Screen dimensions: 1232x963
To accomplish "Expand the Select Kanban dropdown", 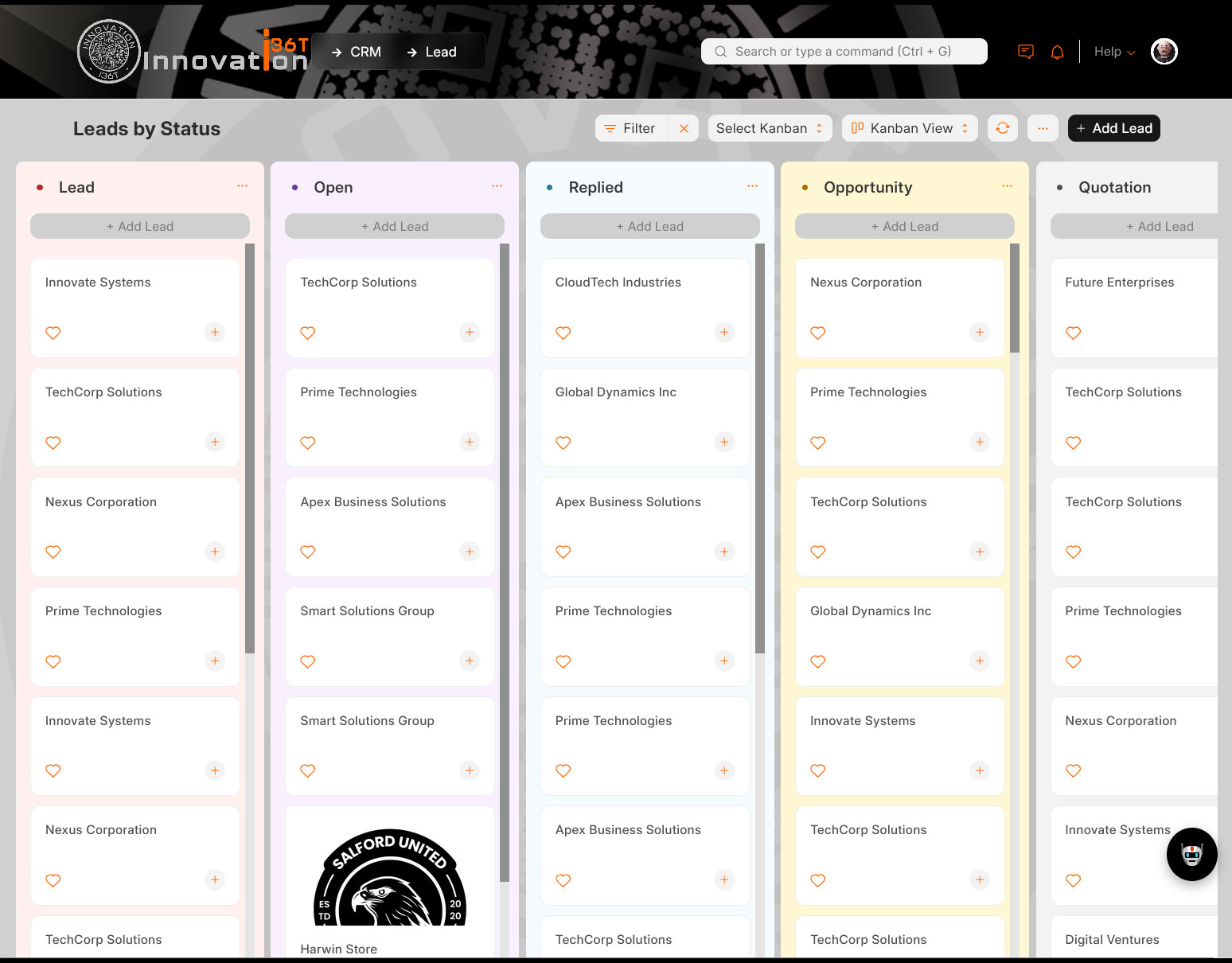I will point(770,128).
